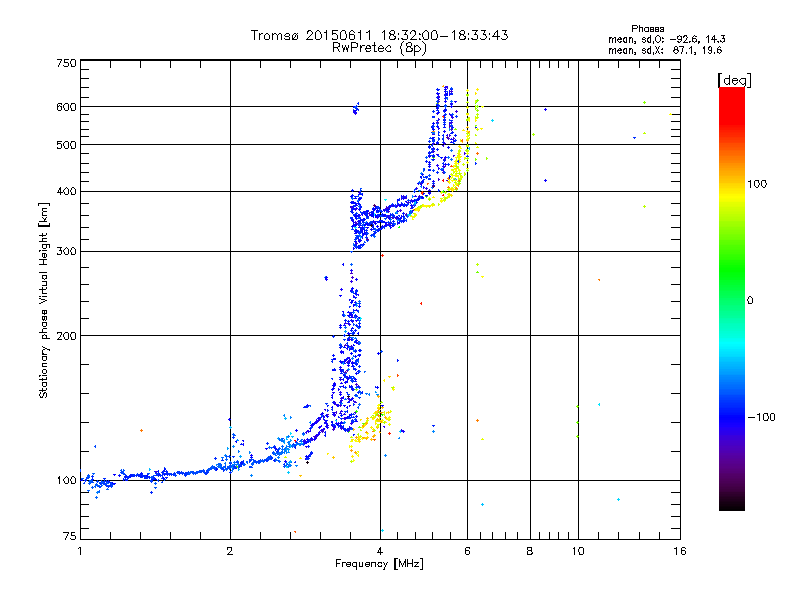Click the '75' y-axis tick label
Viewport: 800px width, 600px height.
pos(70,536)
